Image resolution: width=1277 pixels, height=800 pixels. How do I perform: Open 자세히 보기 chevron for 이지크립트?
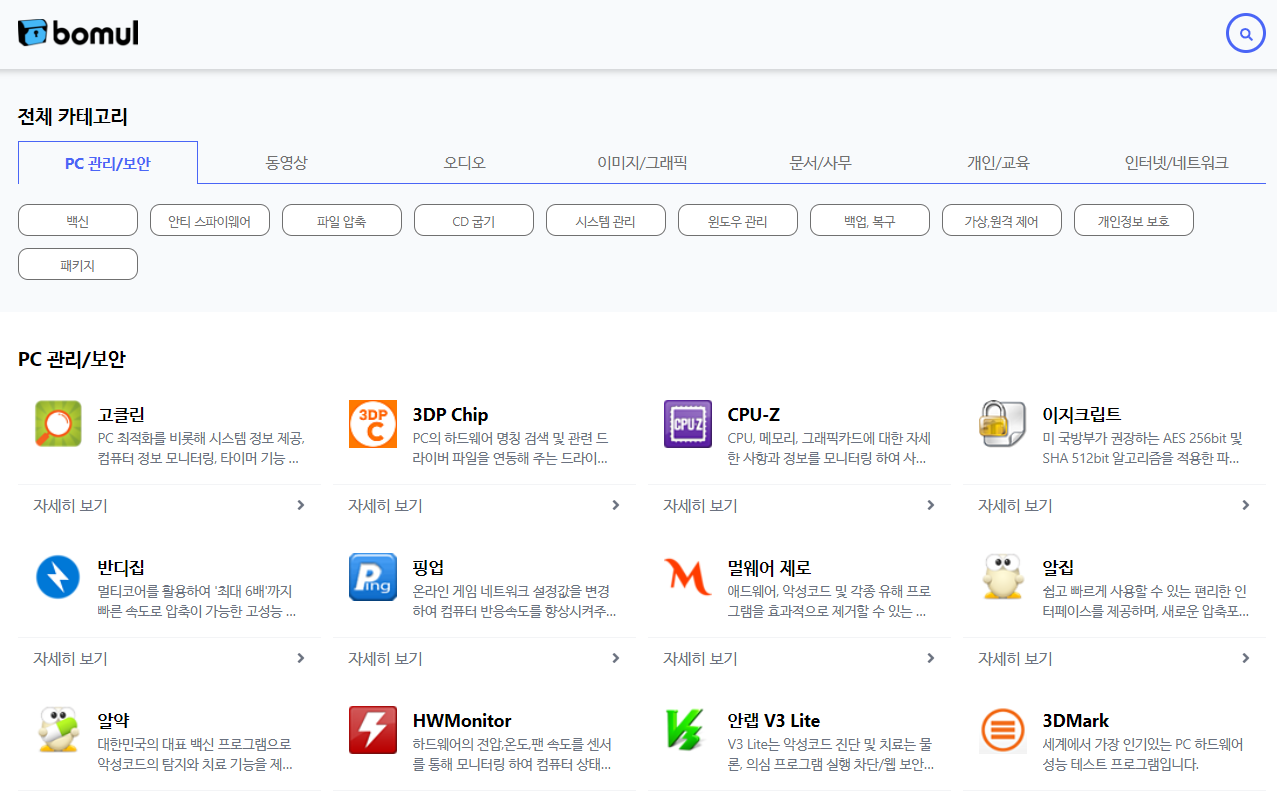pos(1246,505)
